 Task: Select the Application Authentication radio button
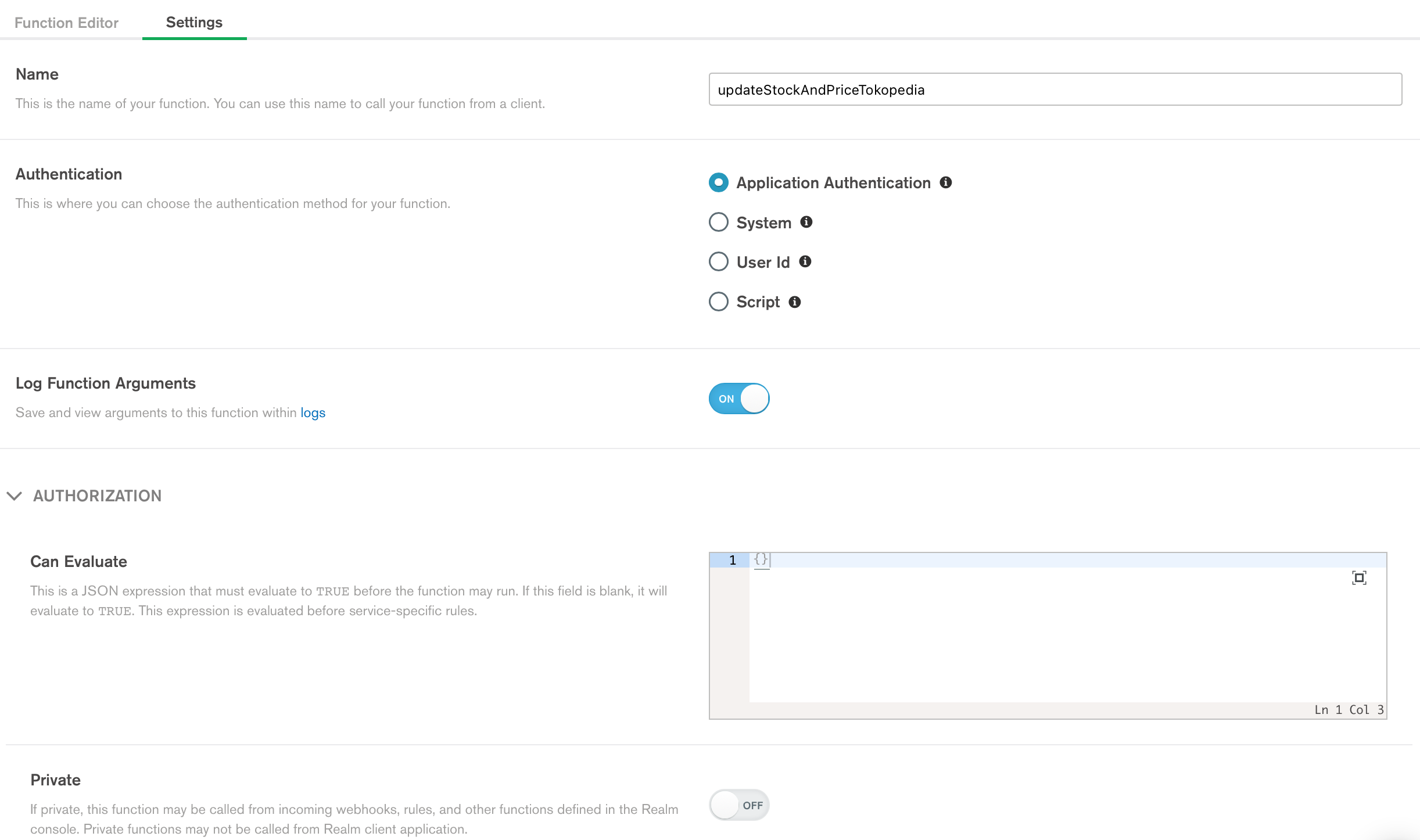pyautogui.click(x=719, y=182)
